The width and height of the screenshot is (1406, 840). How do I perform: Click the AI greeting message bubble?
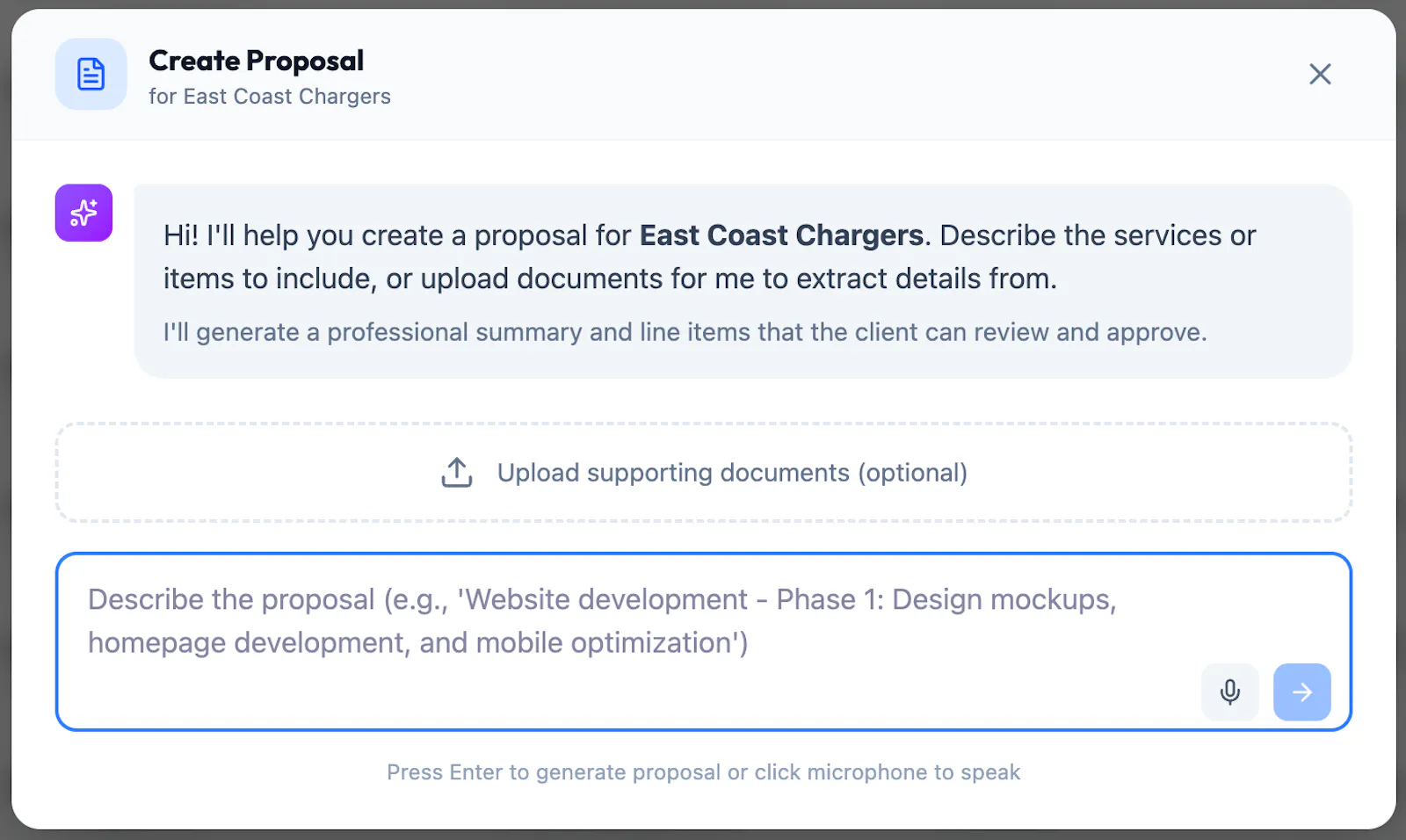tap(743, 281)
